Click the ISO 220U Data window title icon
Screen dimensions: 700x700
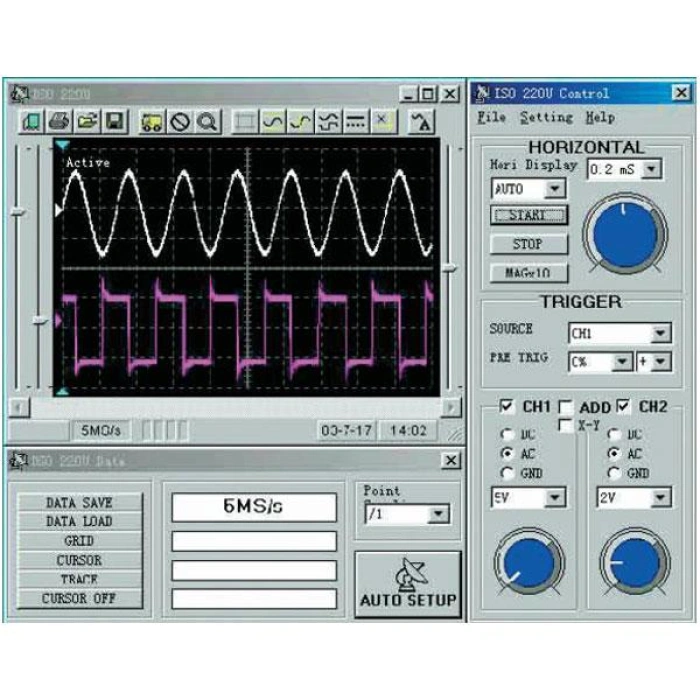point(19,461)
